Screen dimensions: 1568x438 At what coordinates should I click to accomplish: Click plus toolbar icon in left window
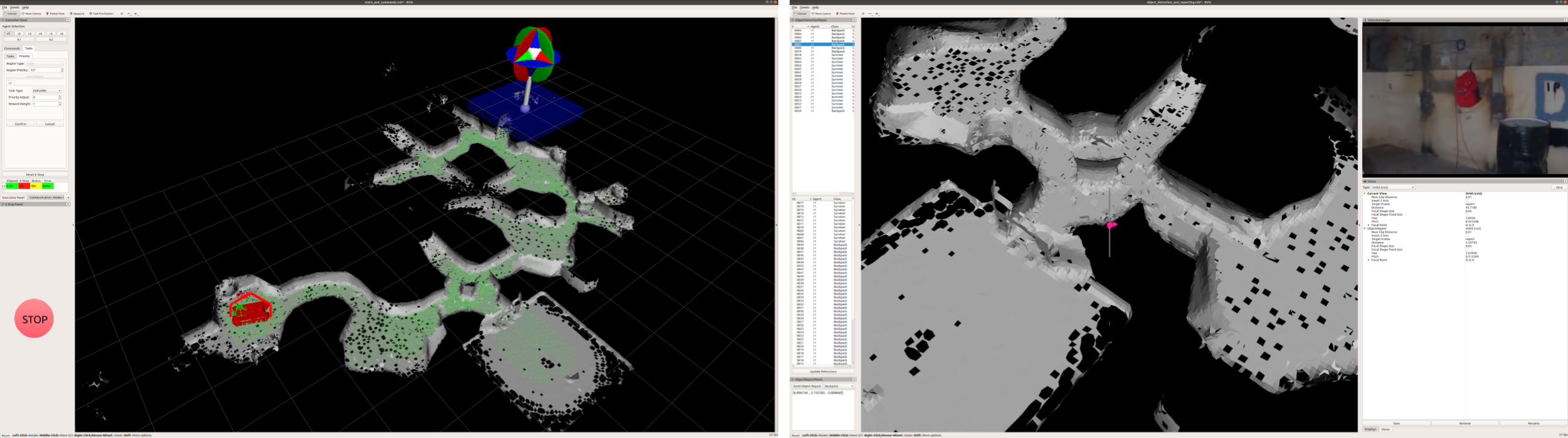(x=122, y=13)
